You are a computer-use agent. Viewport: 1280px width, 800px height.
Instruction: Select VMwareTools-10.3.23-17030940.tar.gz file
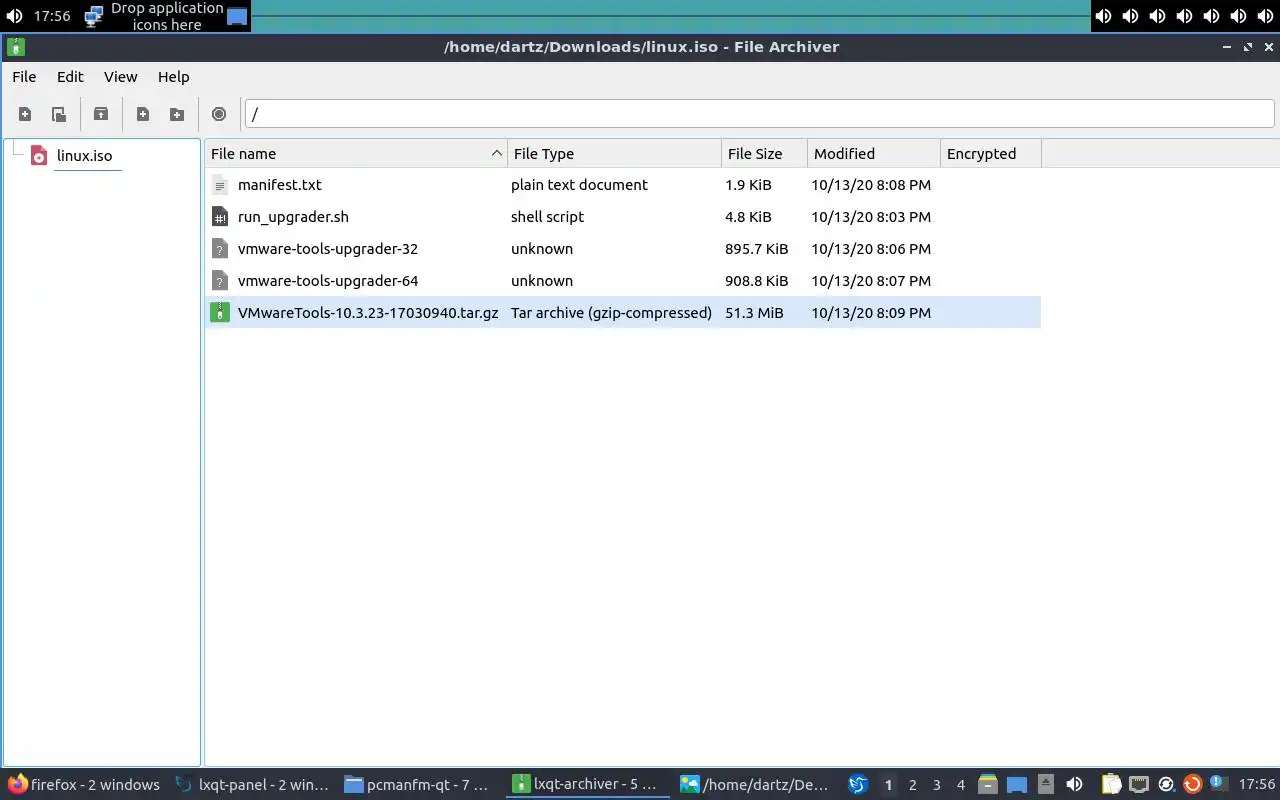pos(623,313)
